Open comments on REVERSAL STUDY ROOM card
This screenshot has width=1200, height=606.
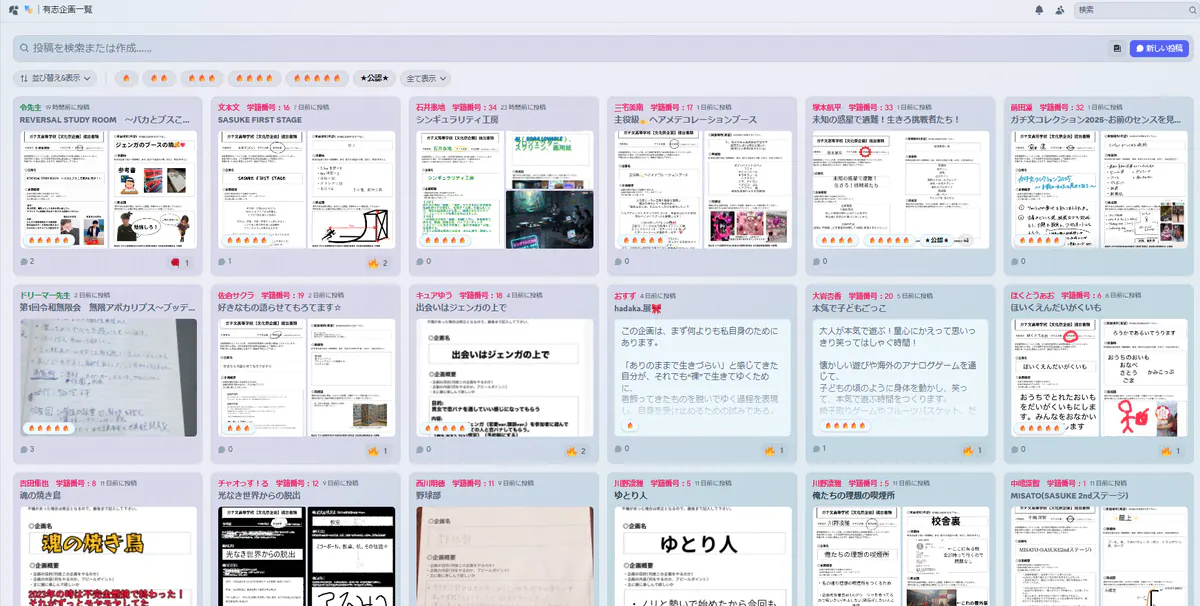28,262
